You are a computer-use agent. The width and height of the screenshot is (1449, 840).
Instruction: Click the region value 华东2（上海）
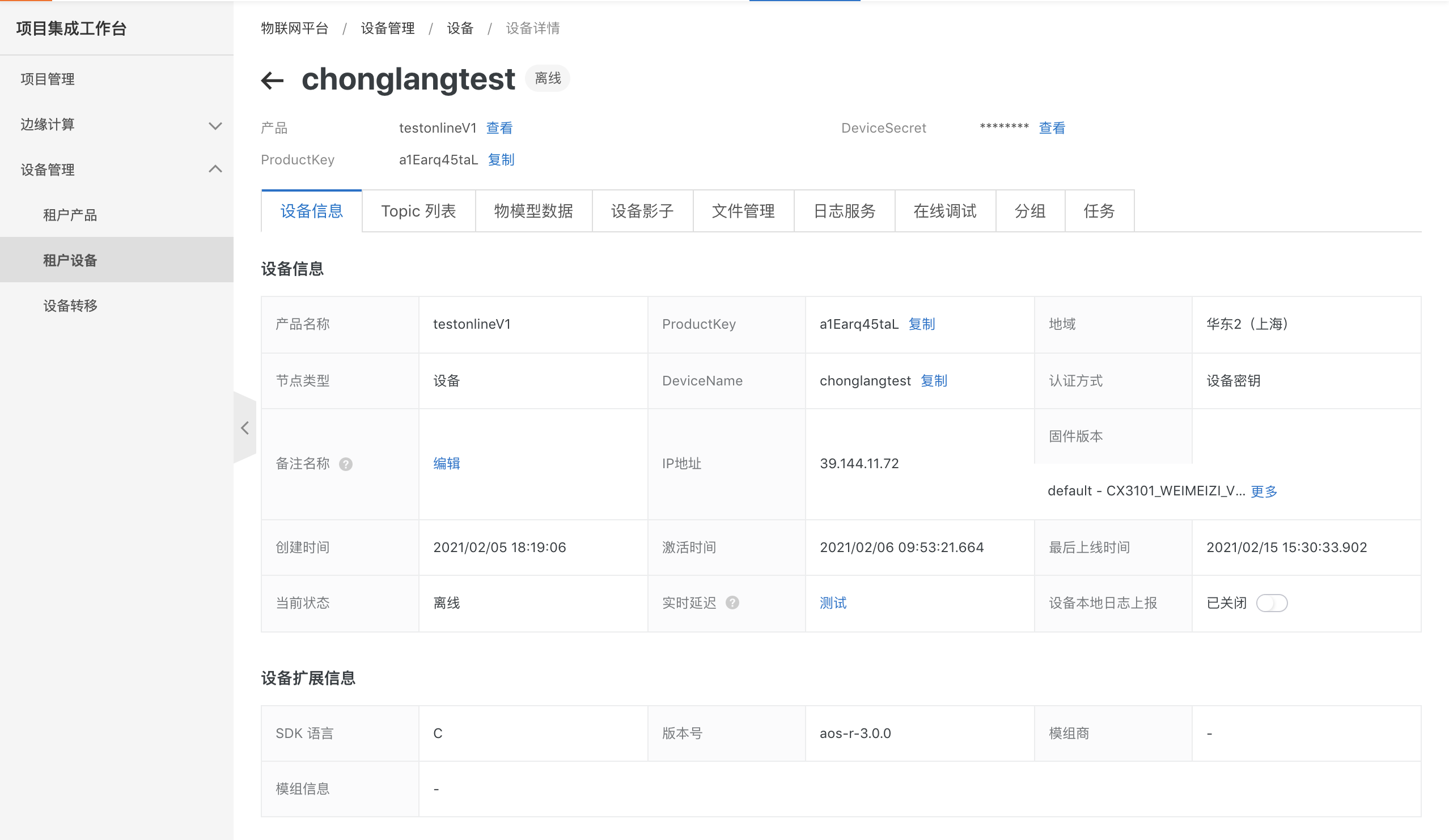1247,324
